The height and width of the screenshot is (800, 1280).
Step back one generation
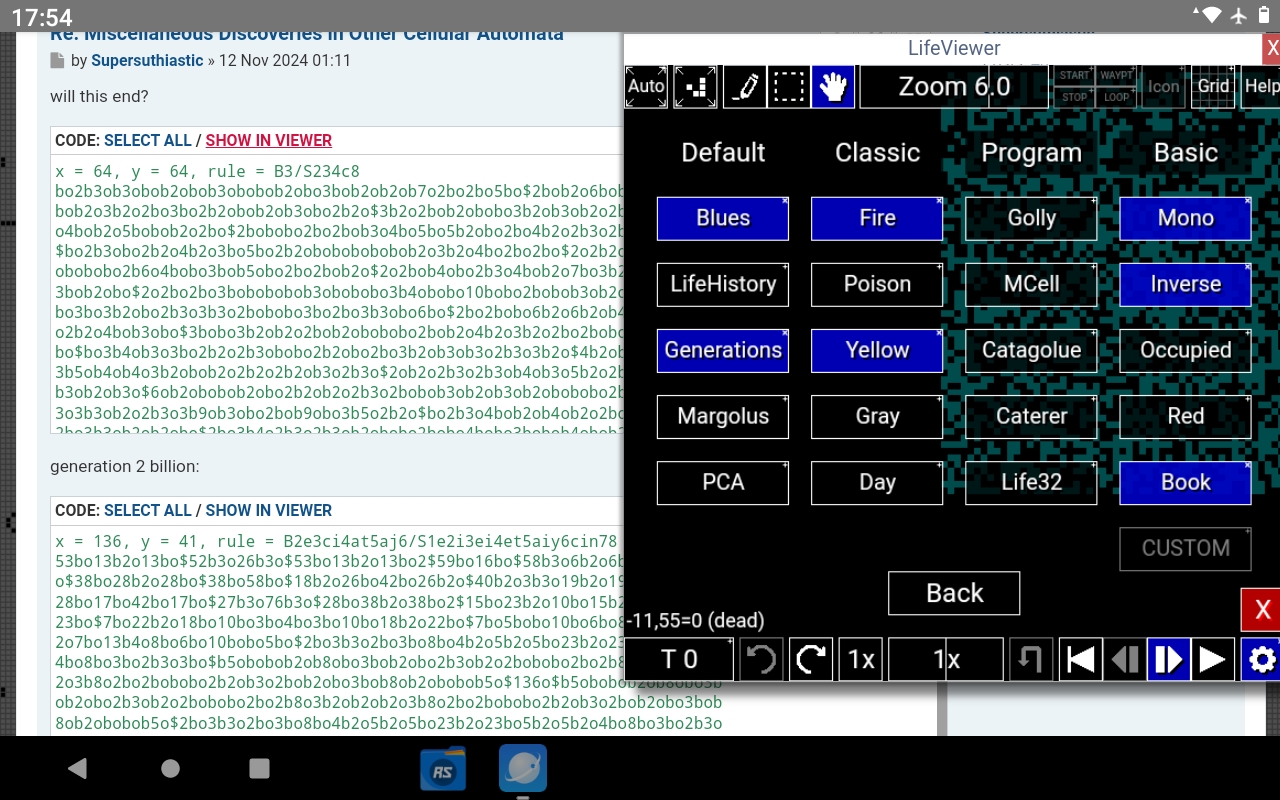click(x=1125, y=660)
